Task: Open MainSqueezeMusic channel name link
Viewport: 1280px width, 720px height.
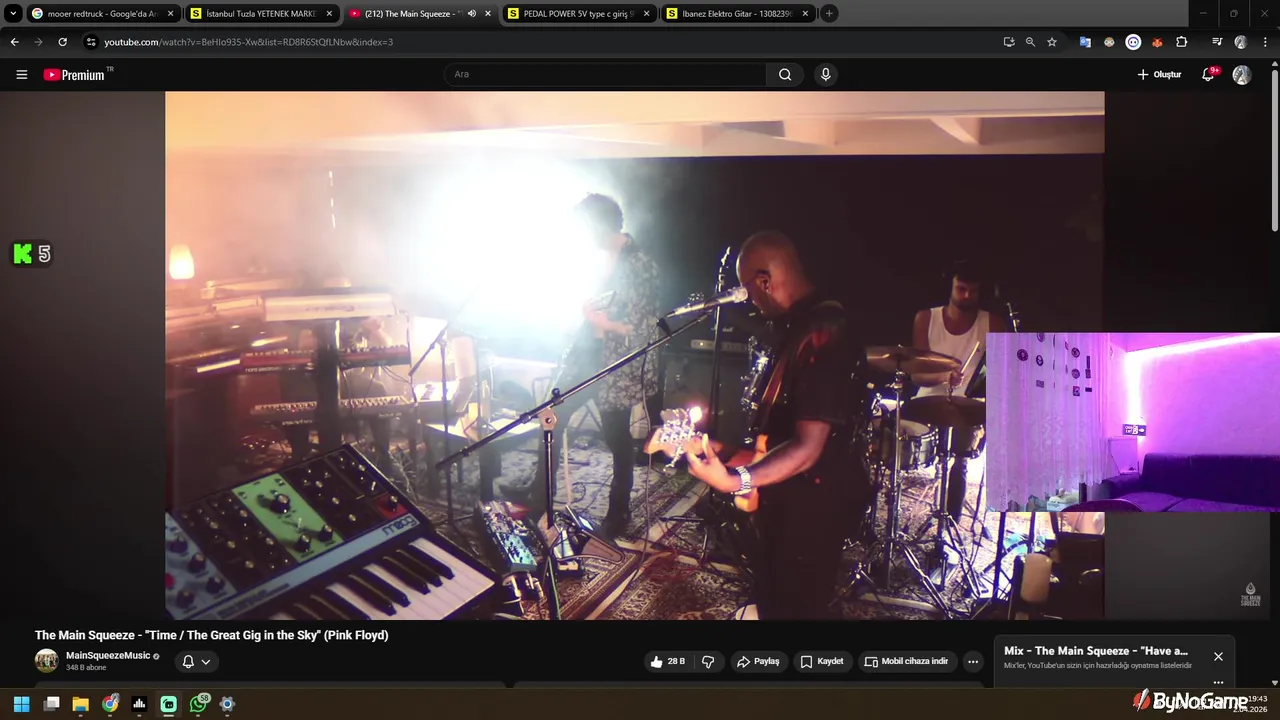Action: click(108, 656)
